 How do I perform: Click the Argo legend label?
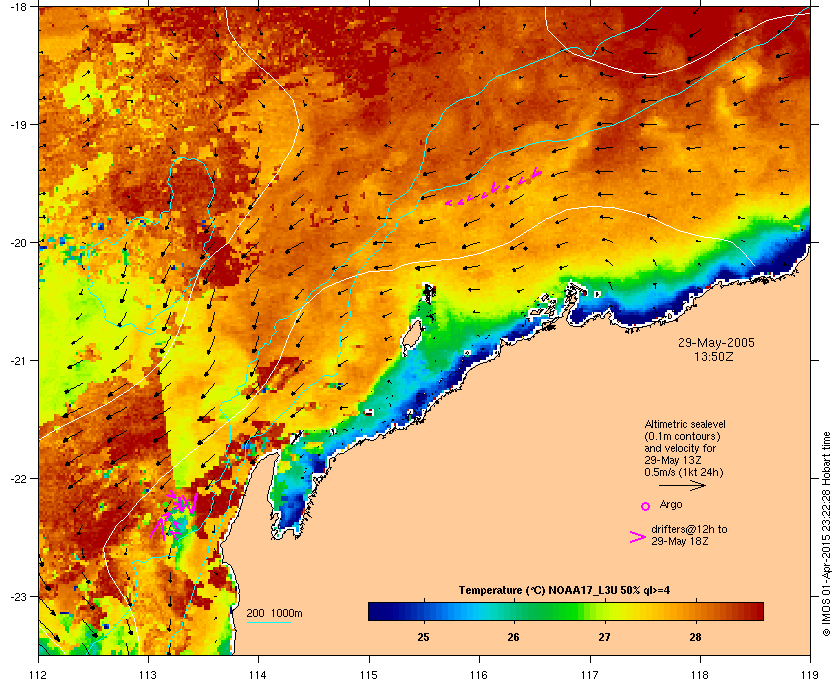pyautogui.click(x=671, y=504)
